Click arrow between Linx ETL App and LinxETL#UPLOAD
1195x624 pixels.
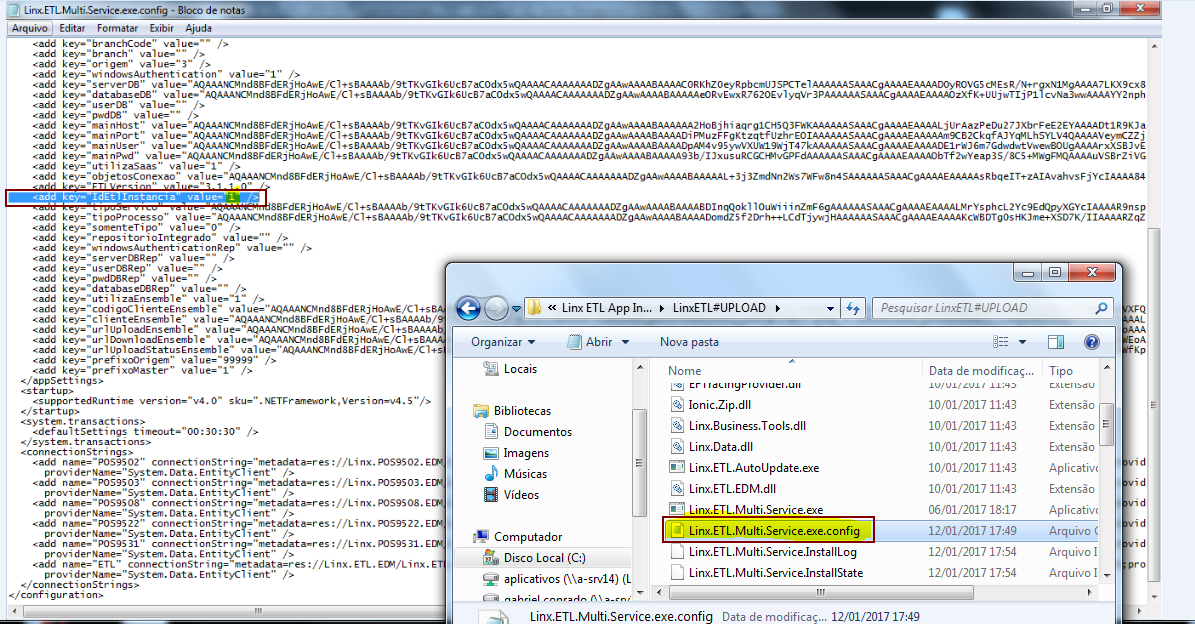[662, 308]
